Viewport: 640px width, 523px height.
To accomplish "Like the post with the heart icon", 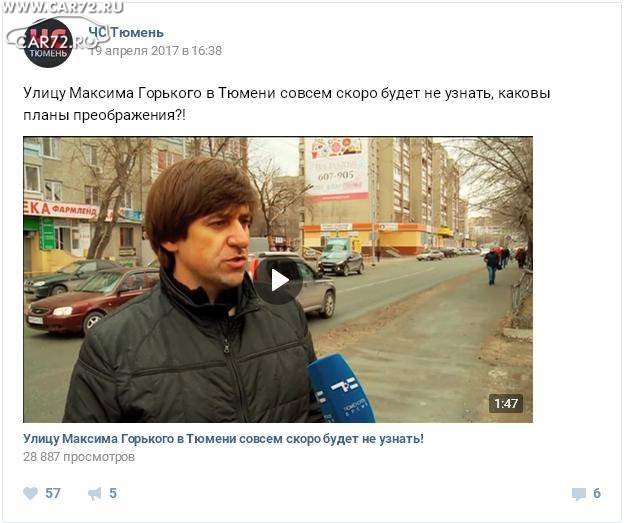I will (31, 493).
